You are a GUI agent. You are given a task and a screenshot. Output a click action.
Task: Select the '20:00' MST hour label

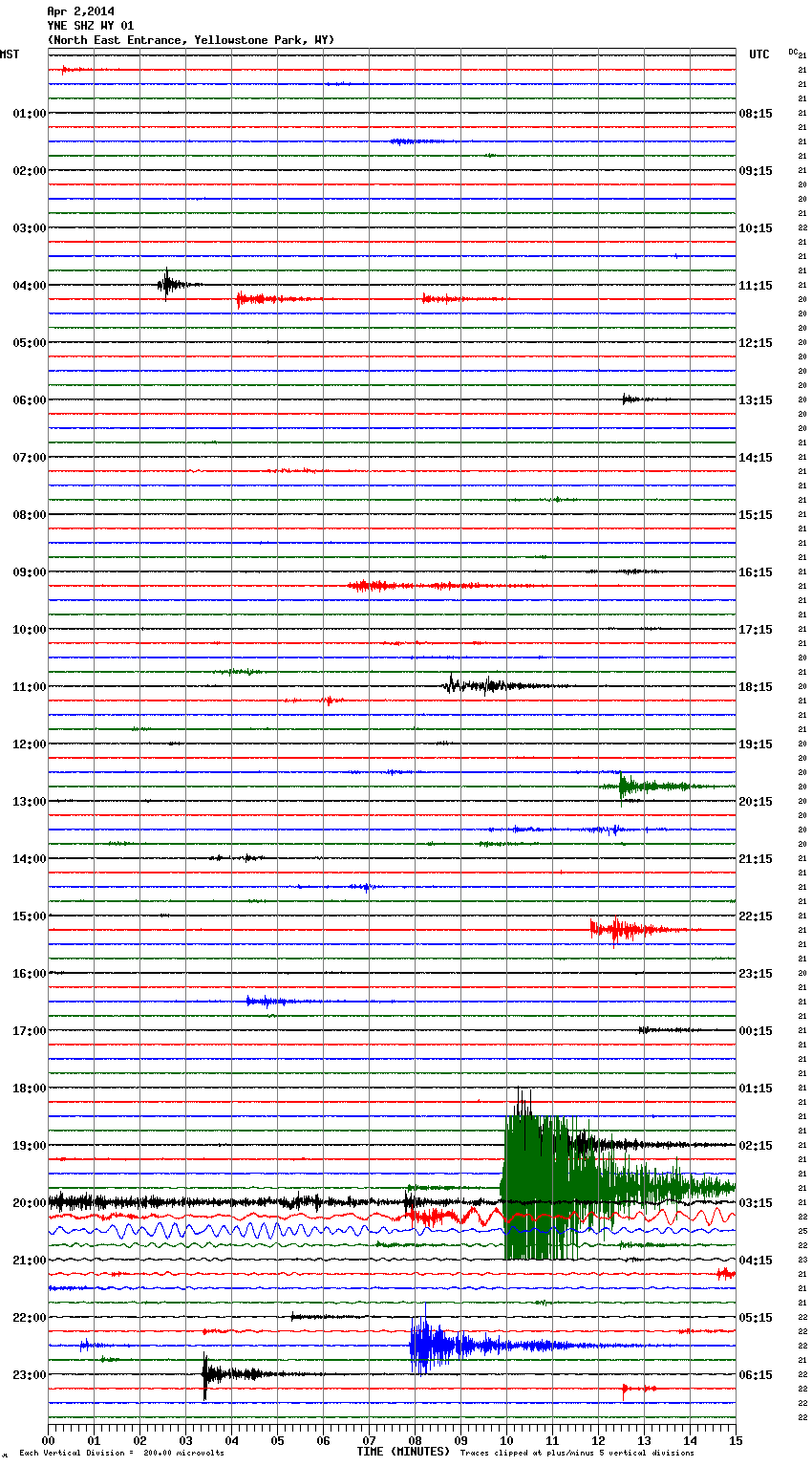point(30,1203)
